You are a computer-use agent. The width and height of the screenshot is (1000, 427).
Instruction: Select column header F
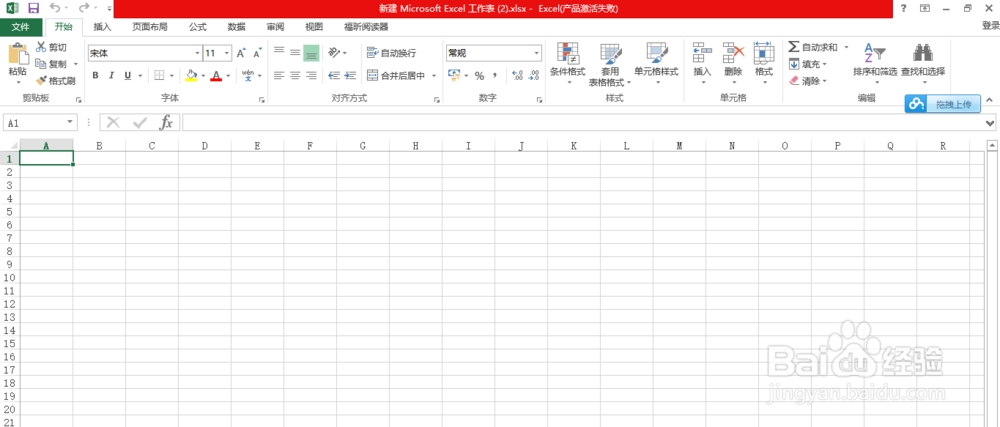point(310,146)
